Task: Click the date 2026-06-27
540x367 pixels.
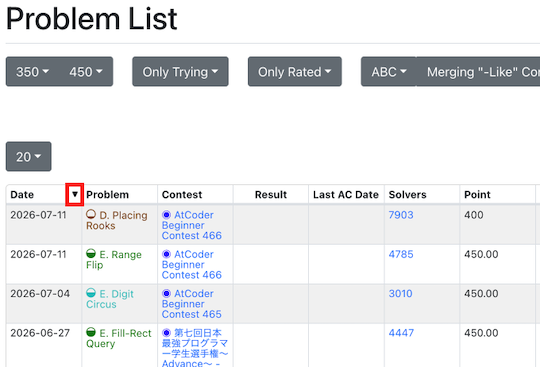Action: (40, 333)
